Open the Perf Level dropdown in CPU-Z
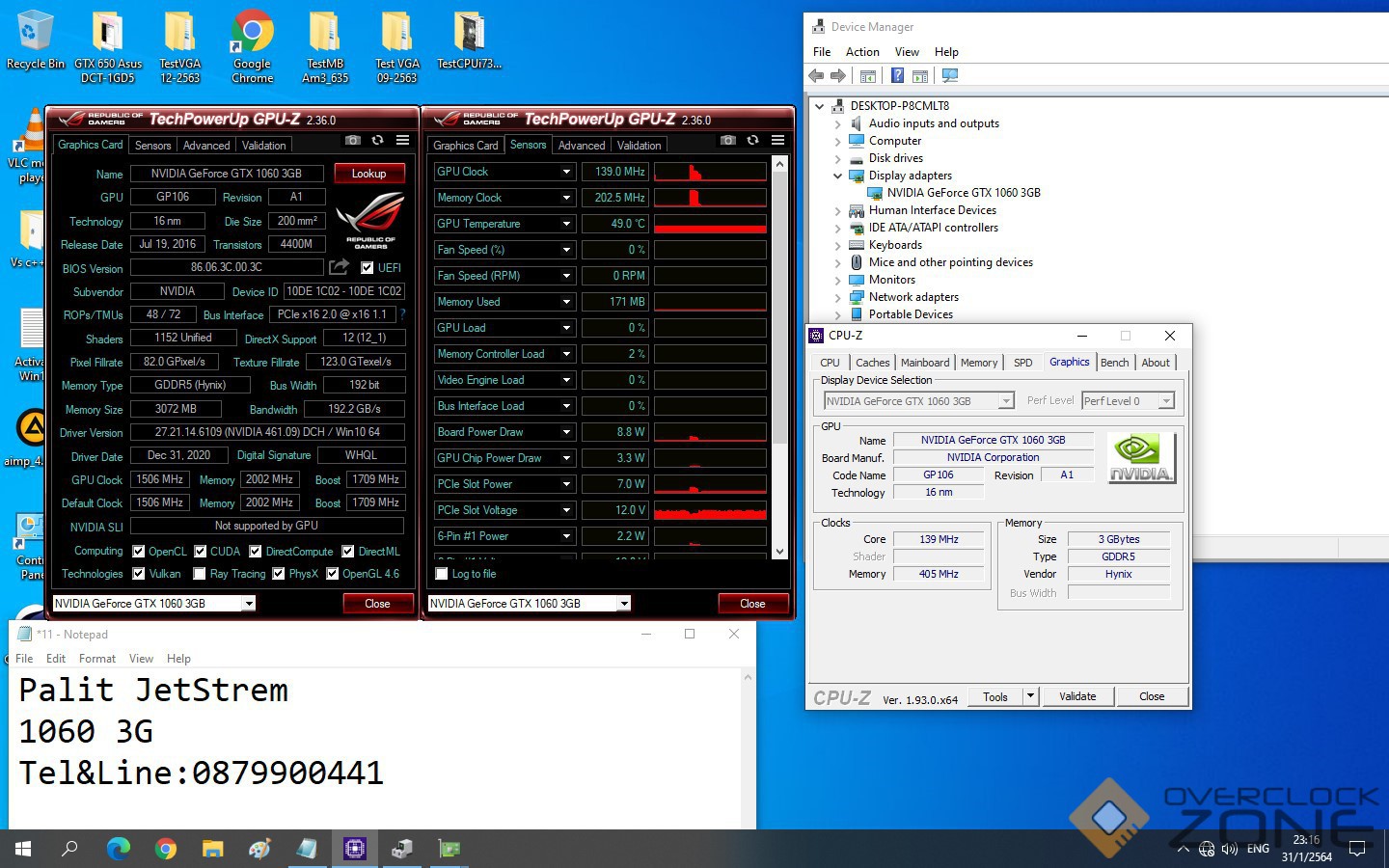This screenshot has width=1389, height=868. (1166, 401)
